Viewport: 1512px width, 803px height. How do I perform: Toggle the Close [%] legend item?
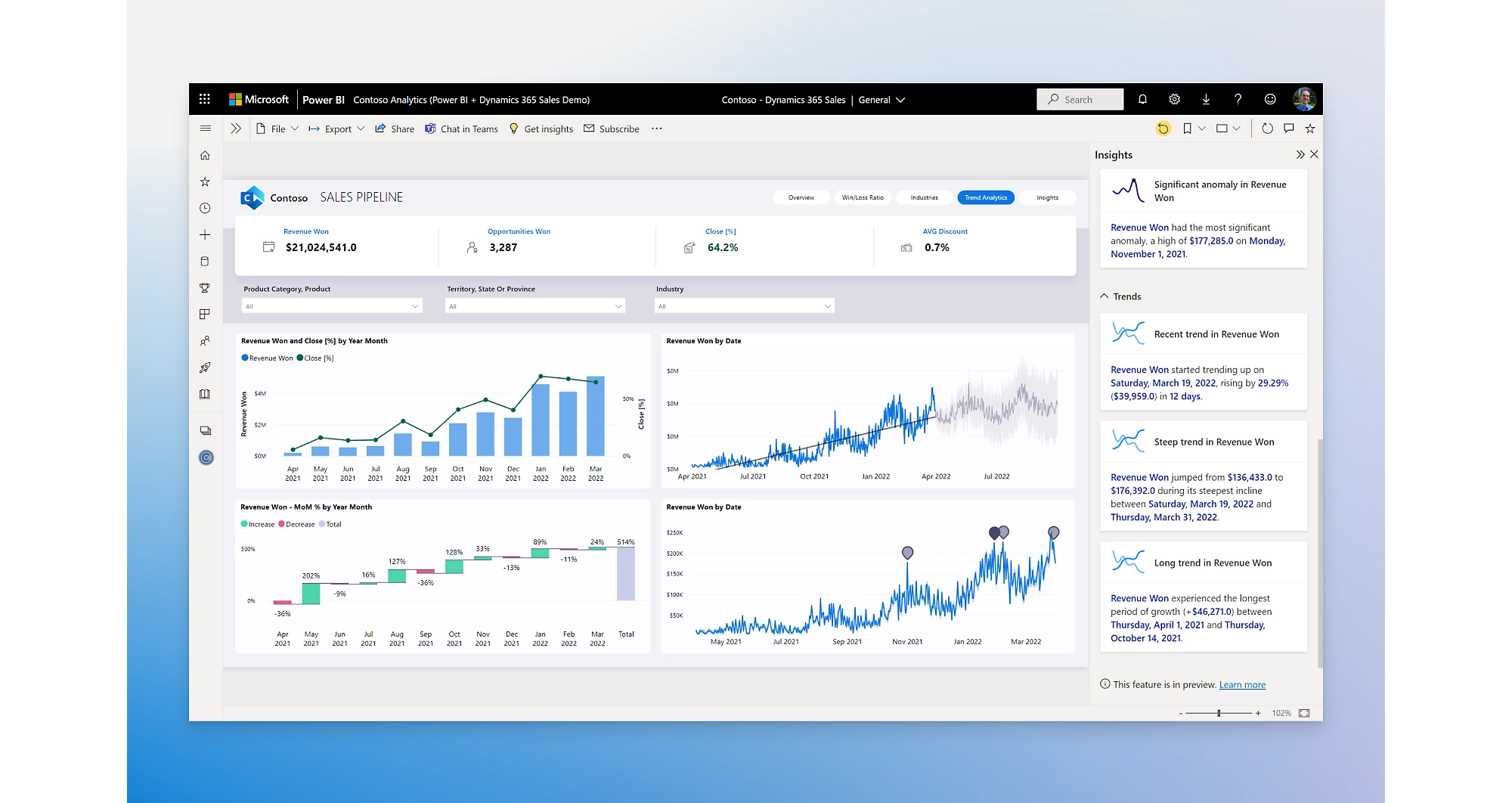coord(315,358)
